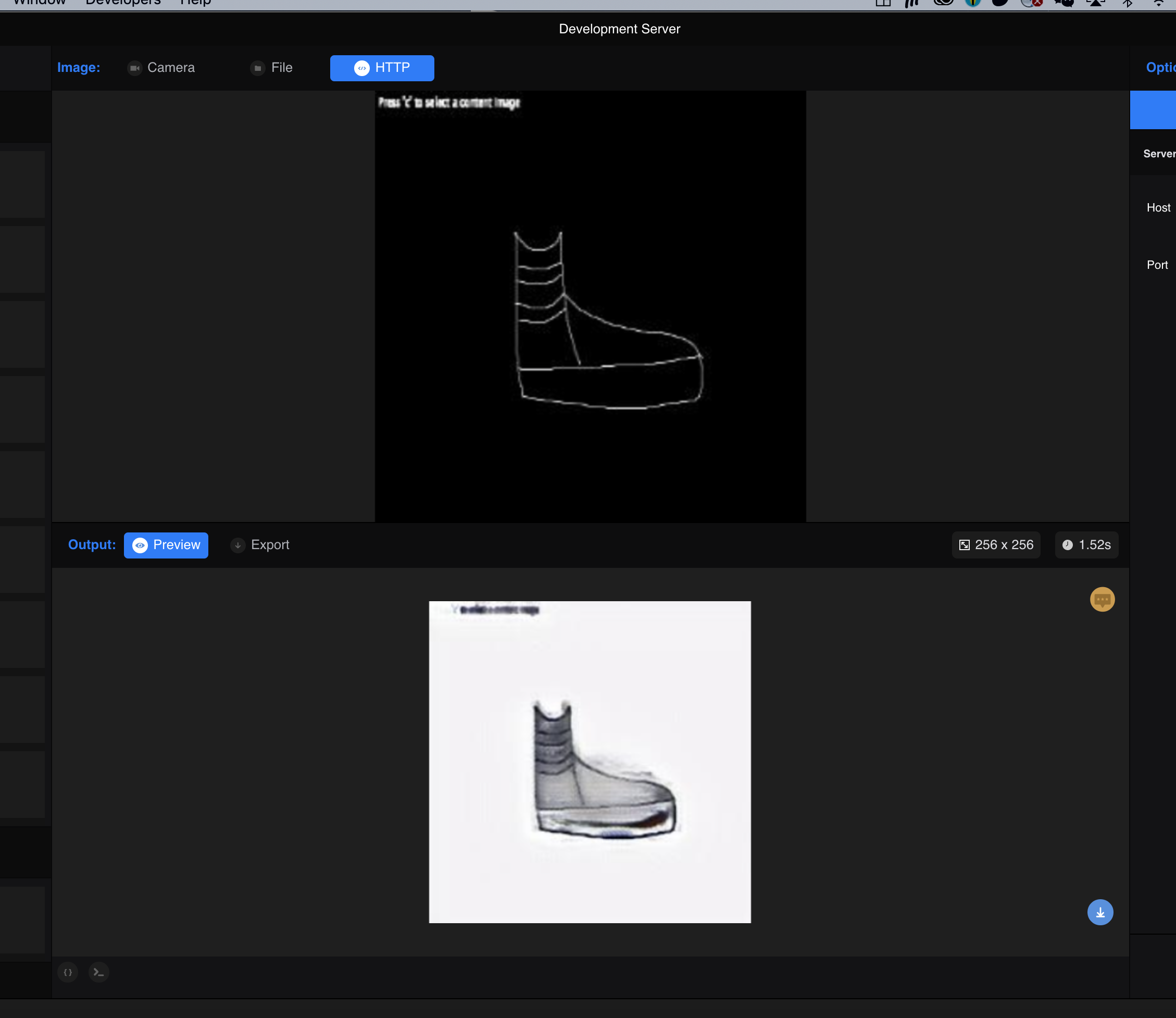Click the 1.52s inference time badge

click(x=1086, y=545)
